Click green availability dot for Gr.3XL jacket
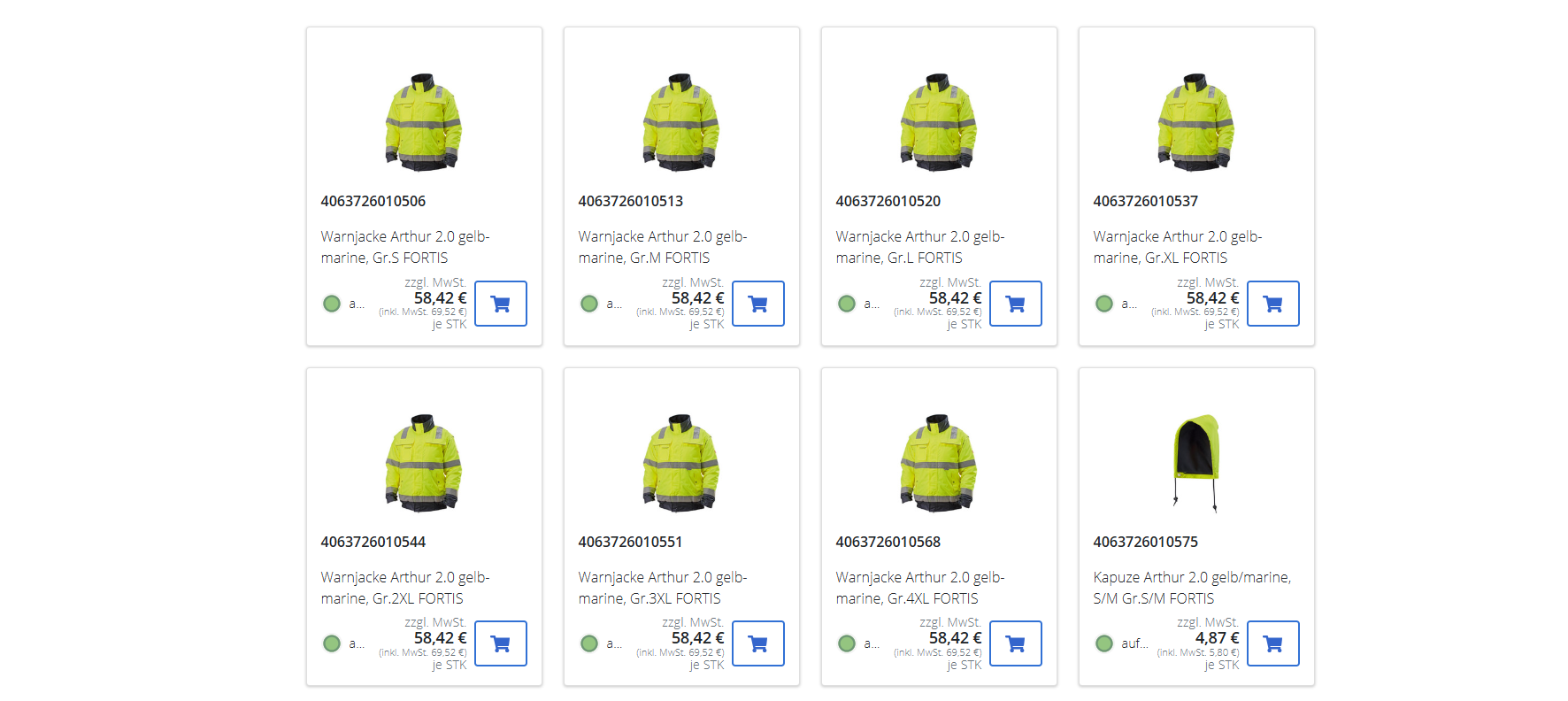This screenshot has width=1568, height=701. [x=589, y=643]
